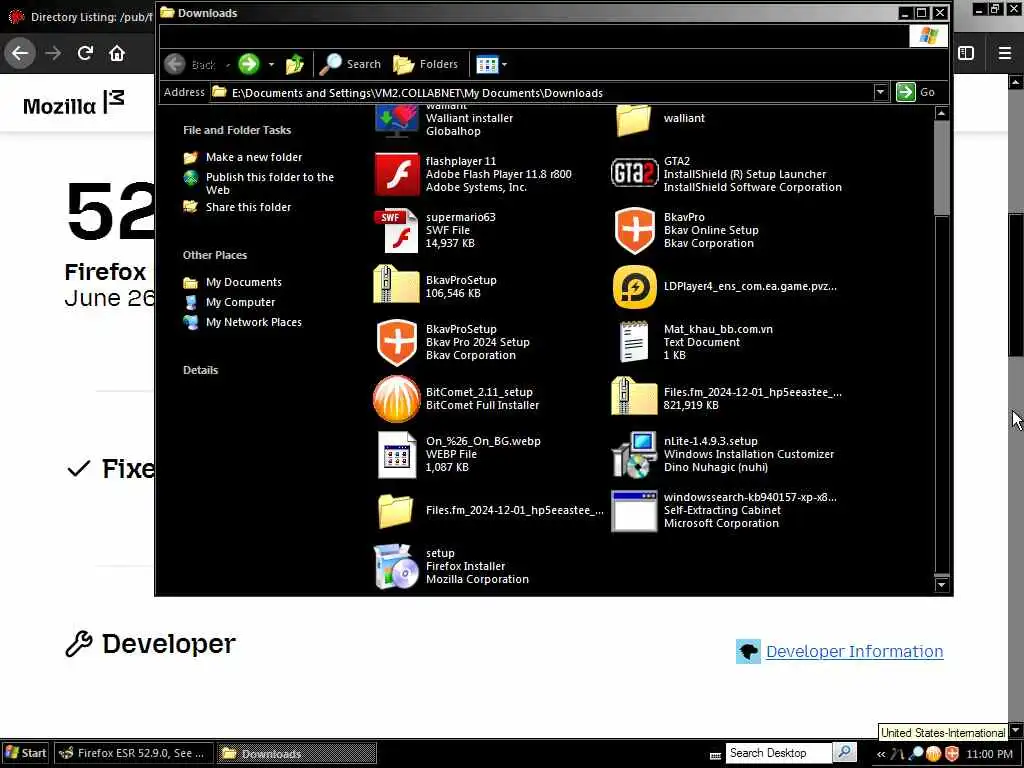Image resolution: width=1024 pixels, height=768 pixels.
Task: Reload the page in Firefox
Action: click(x=85, y=53)
